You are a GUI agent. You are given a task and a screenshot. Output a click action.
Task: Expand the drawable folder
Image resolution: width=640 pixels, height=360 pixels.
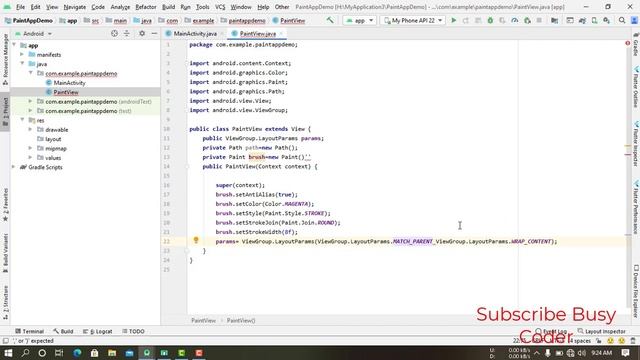(x=31, y=129)
